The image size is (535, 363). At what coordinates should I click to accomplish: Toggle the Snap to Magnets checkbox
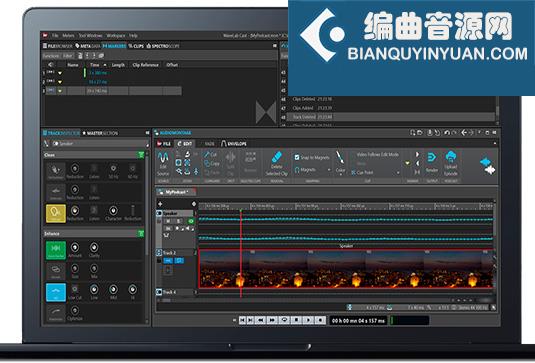click(x=297, y=157)
